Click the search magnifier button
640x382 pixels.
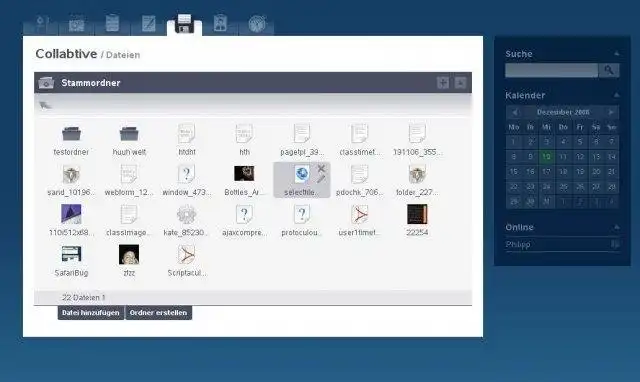pyautogui.click(x=609, y=70)
